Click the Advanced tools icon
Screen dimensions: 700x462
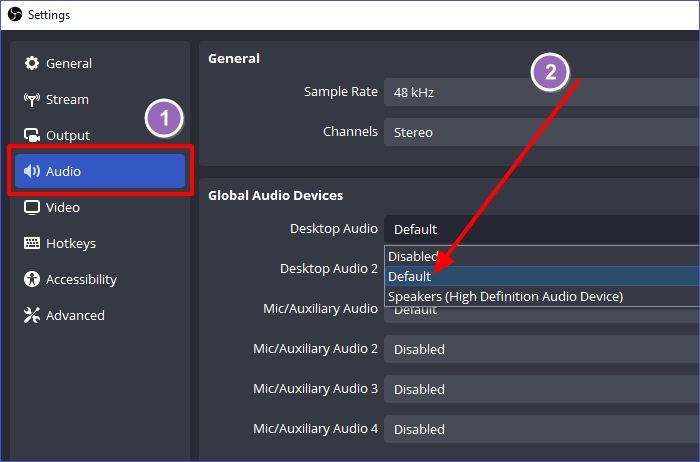pos(31,316)
